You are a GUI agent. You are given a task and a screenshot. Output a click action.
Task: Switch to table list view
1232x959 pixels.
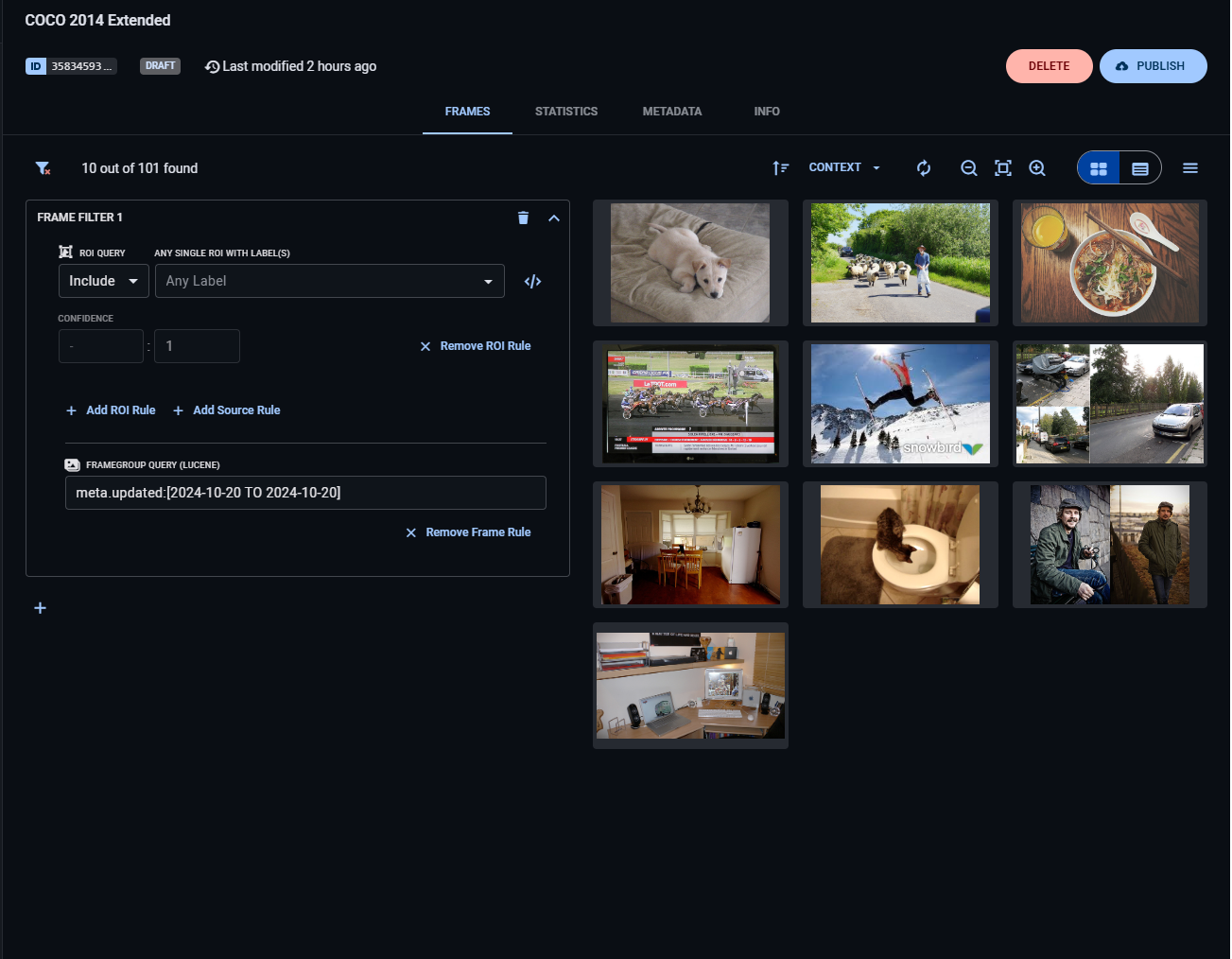1140,168
